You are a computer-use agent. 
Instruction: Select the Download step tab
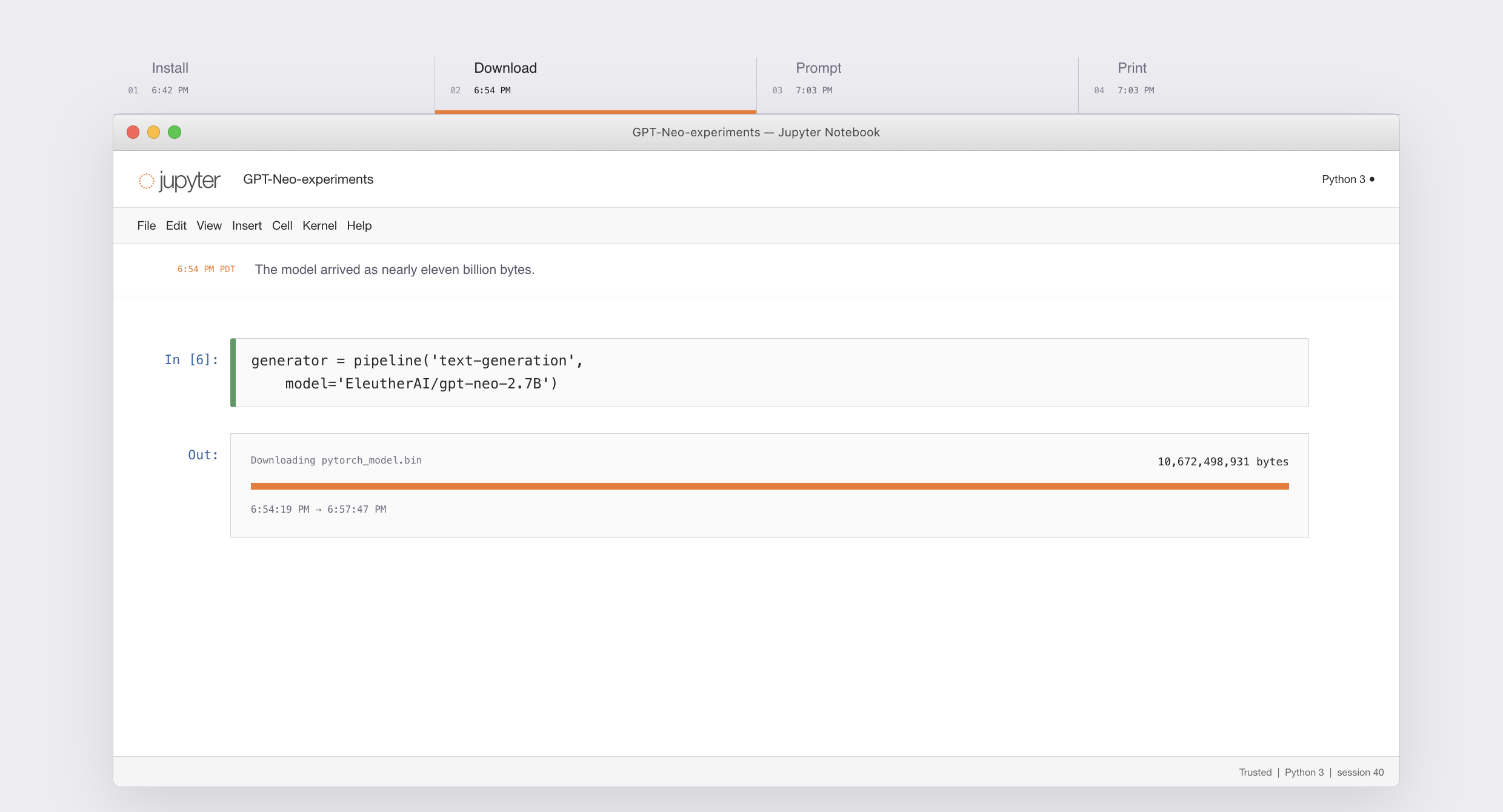tap(595, 85)
